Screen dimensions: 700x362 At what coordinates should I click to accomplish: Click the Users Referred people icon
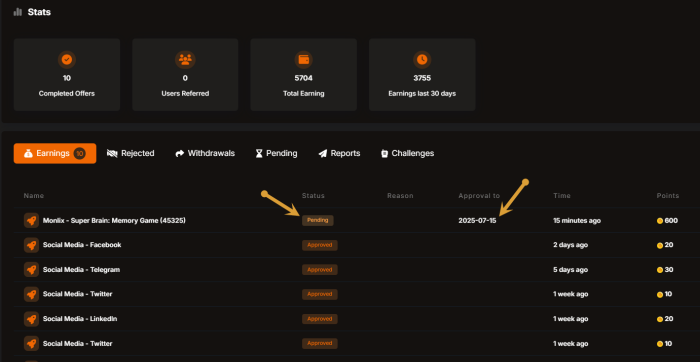[185, 59]
